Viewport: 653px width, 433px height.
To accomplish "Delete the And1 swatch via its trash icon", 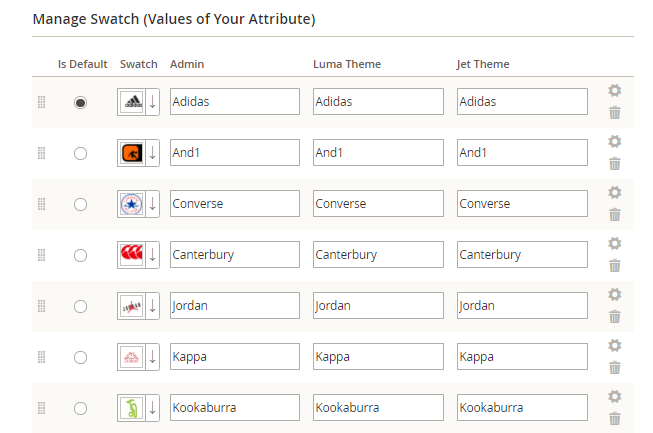I will point(615,163).
